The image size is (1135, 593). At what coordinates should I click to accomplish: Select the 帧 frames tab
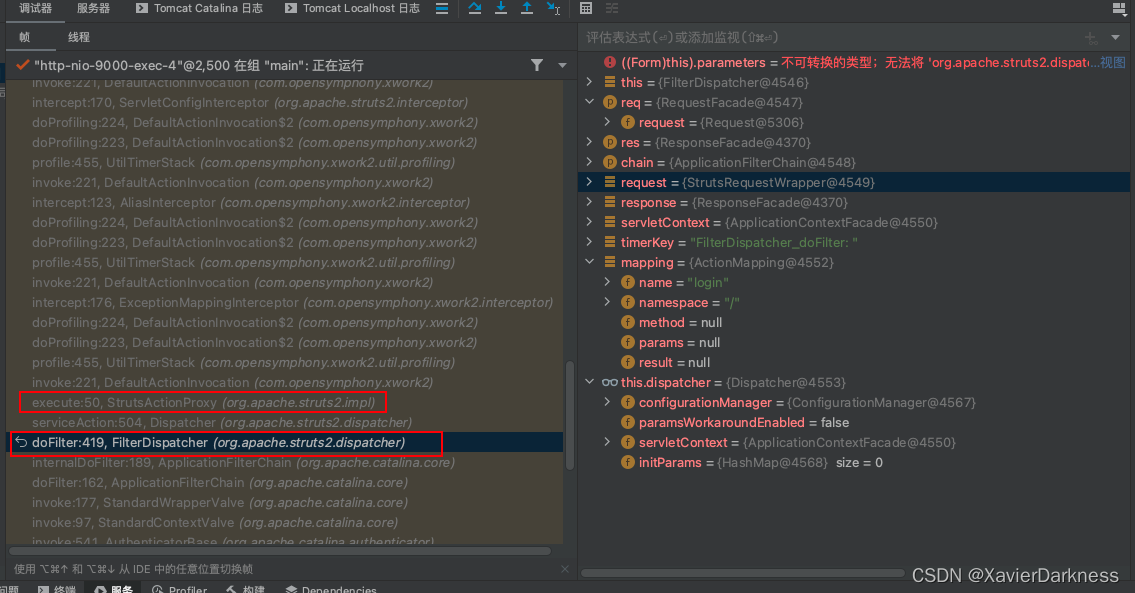[25, 37]
